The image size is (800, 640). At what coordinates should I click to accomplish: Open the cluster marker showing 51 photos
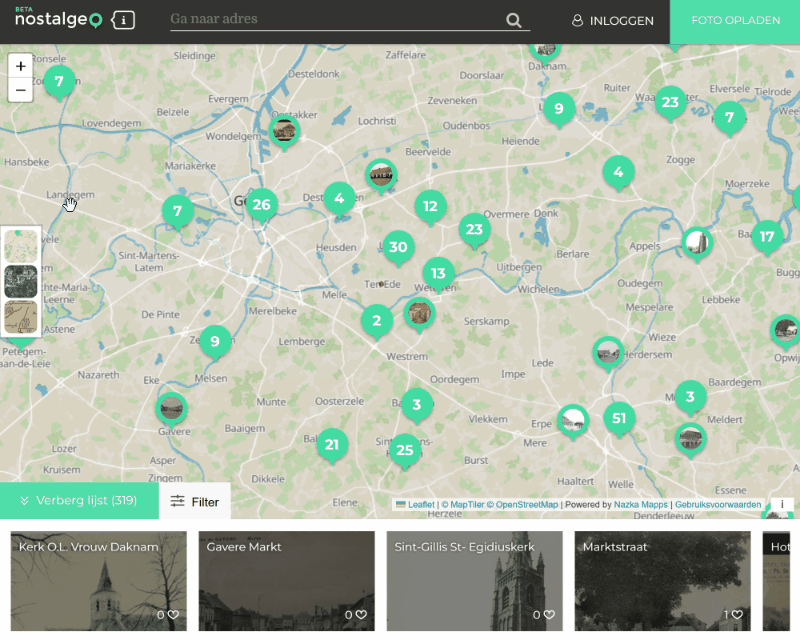[x=620, y=418]
